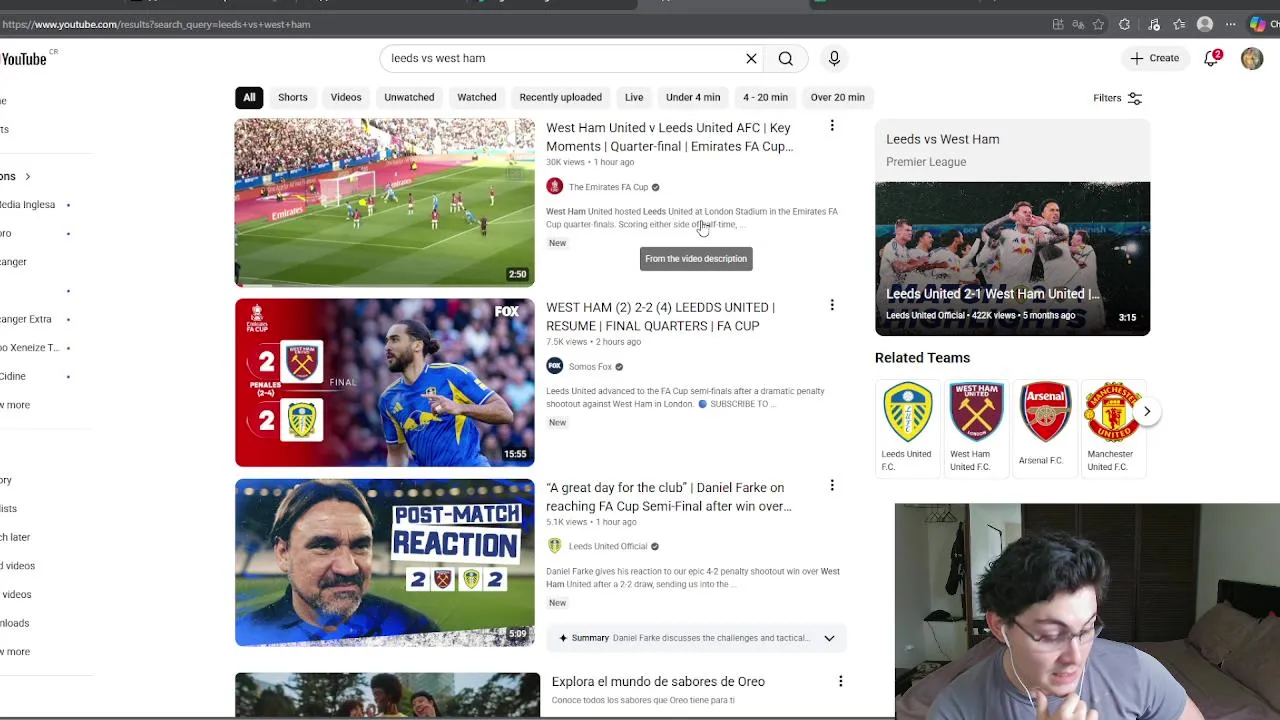Select the Shorts filter chip
The image size is (1280, 720).
(293, 97)
